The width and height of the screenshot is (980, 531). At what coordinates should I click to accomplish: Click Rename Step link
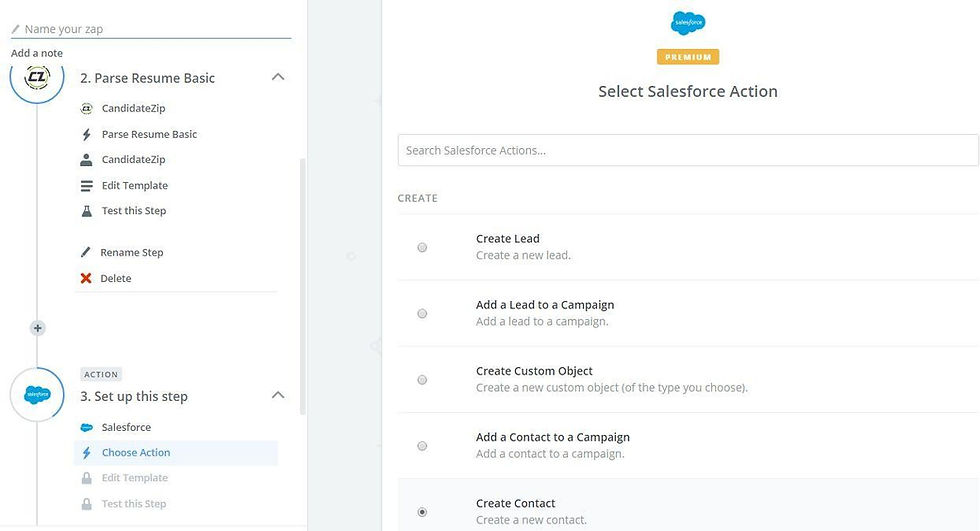[x=131, y=252]
